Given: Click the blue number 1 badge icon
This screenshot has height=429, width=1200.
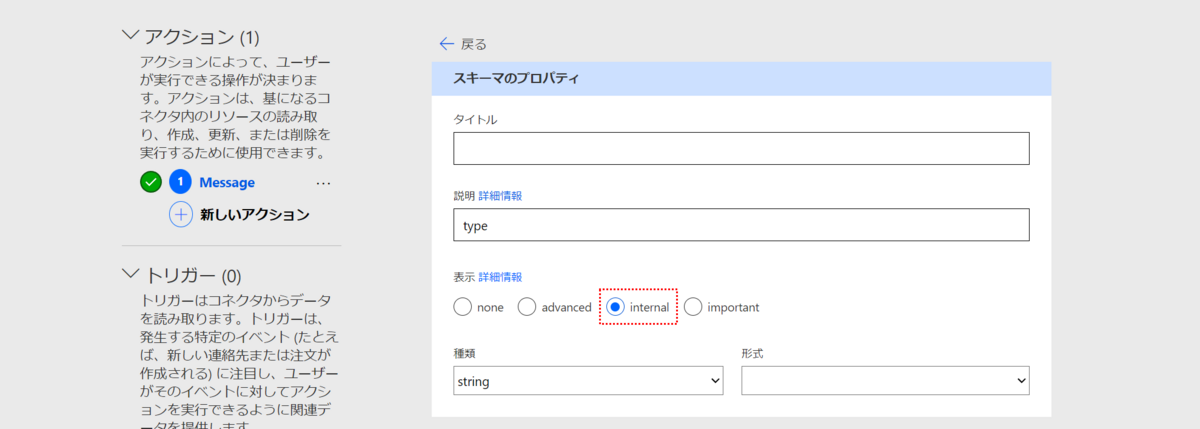Looking at the screenshot, I should pos(180,182).
